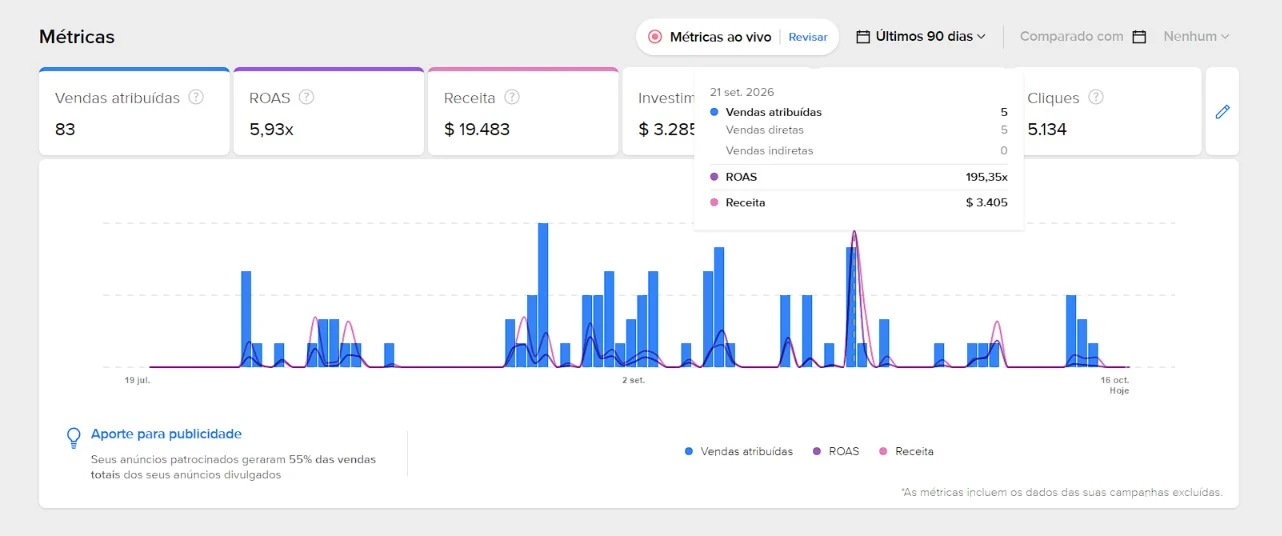Click calendar icon beside Comparado com

[x=1139, y=36]
